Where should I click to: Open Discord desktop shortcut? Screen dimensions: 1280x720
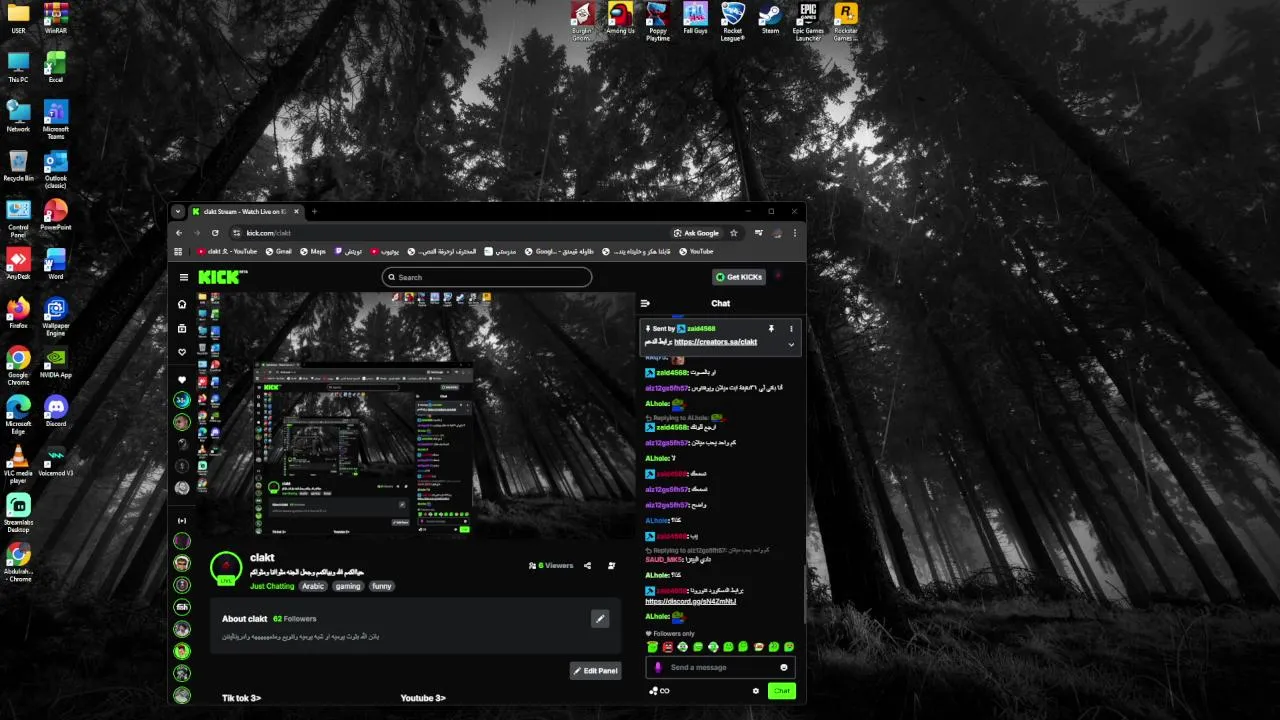coord(56,411)
